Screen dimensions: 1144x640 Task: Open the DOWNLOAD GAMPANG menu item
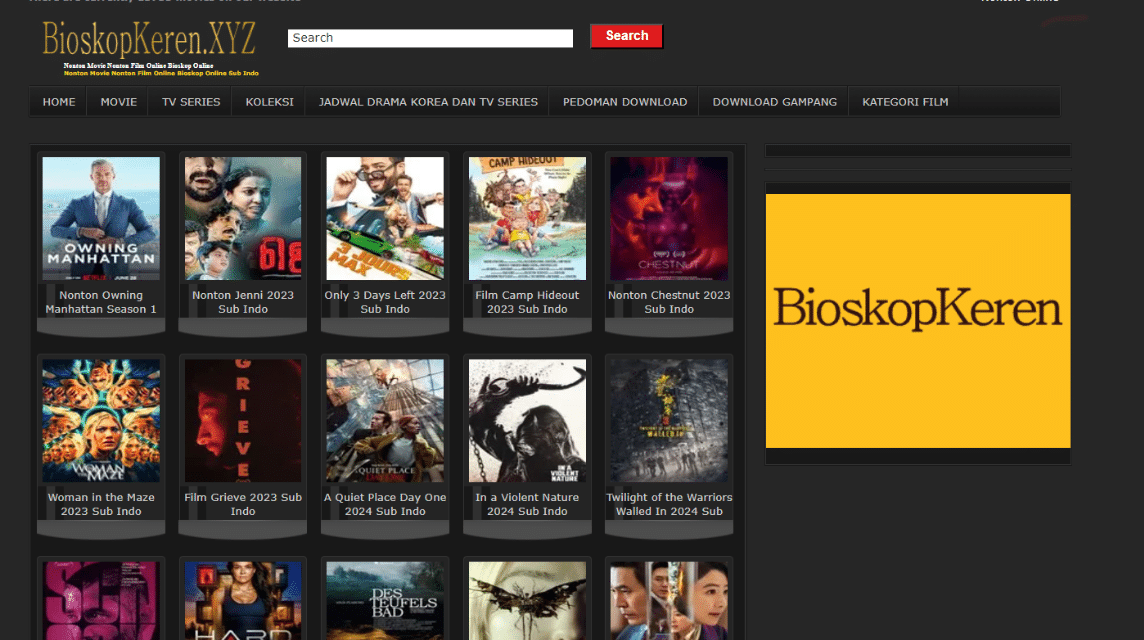point(774,102)
